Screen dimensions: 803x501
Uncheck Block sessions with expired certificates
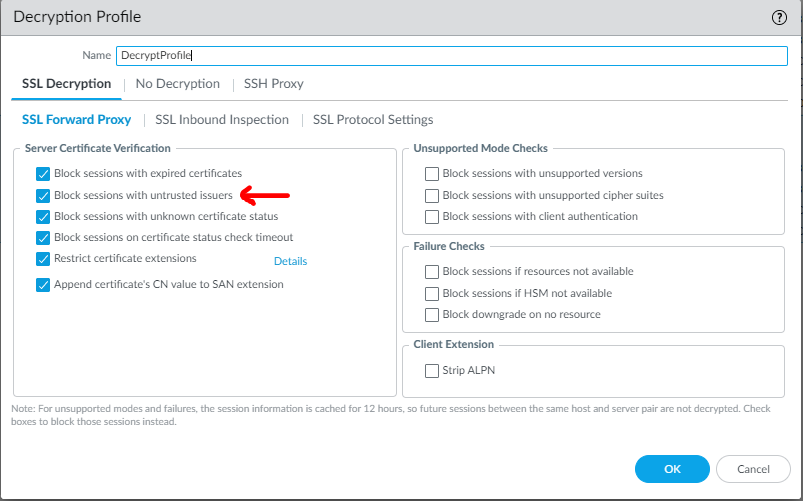(x=43, y=174)
